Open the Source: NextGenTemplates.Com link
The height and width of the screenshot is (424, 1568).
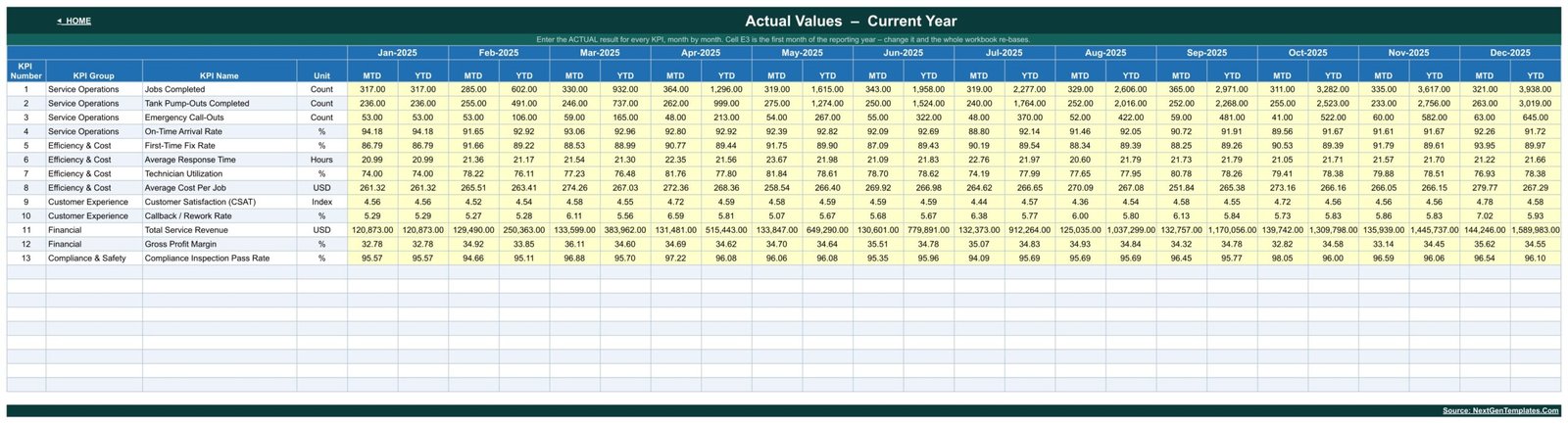1500,411
